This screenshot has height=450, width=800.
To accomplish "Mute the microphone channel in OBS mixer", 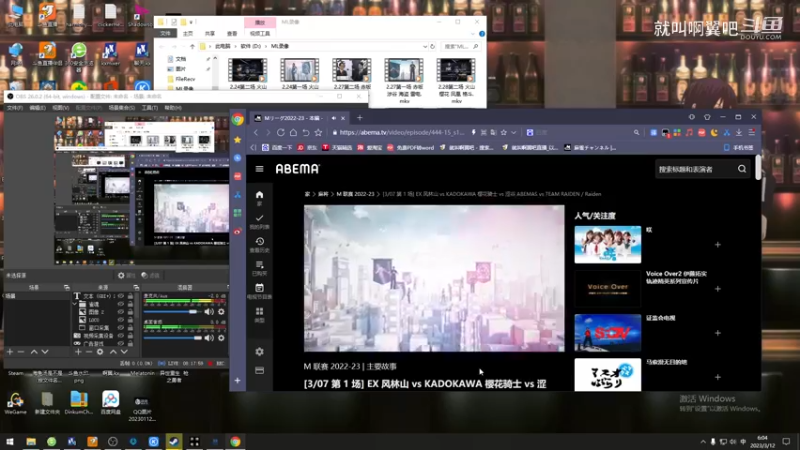I will click(209, 312).
